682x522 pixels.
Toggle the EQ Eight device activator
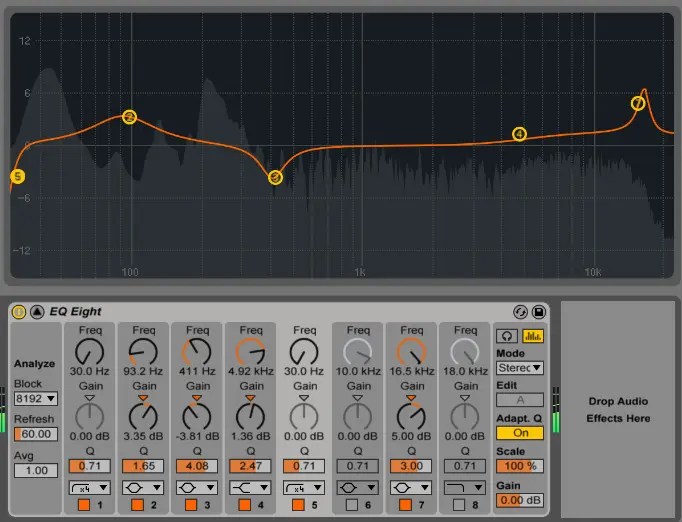point(18,312)
